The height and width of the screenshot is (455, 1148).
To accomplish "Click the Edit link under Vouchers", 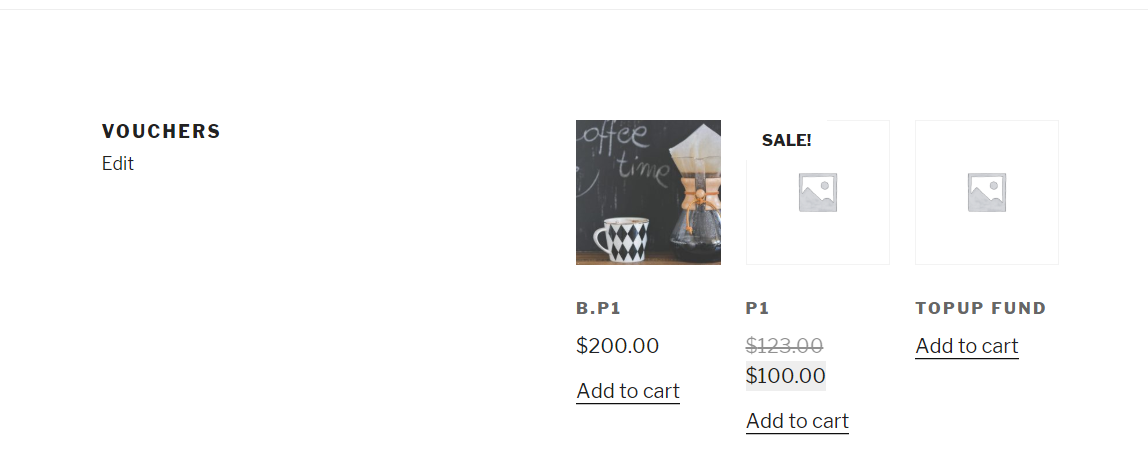I will tap(118, 163).
